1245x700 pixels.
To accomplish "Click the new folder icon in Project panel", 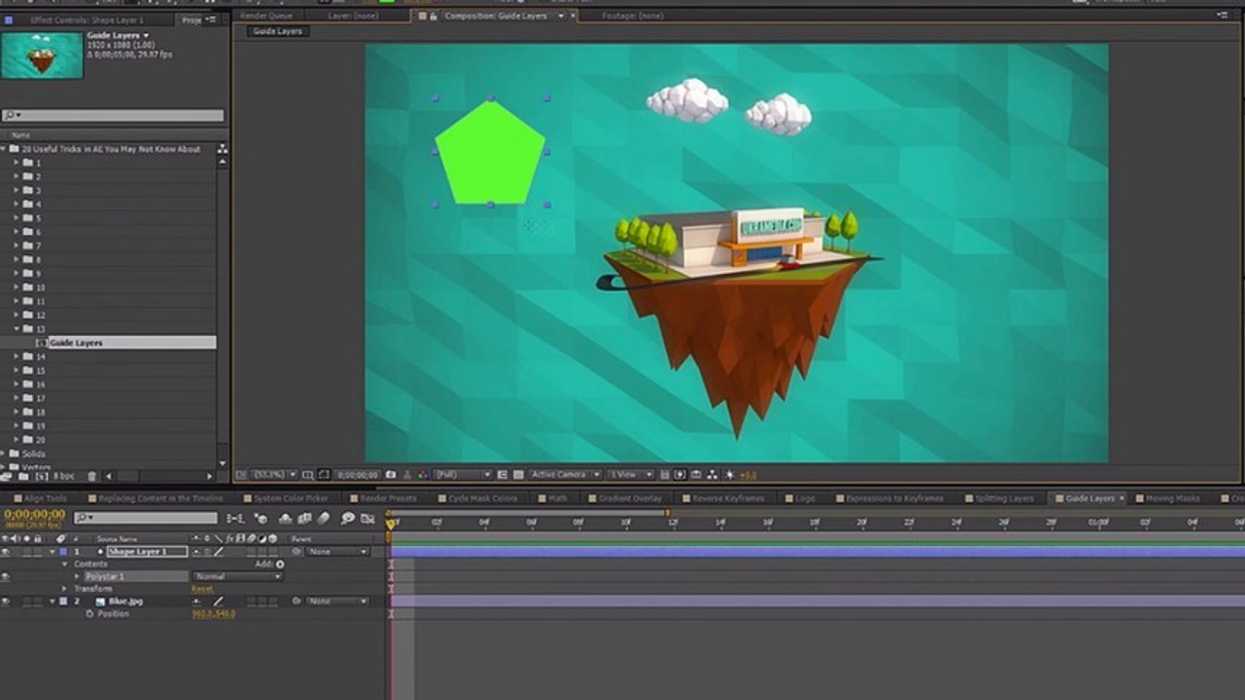I will 22,476.
